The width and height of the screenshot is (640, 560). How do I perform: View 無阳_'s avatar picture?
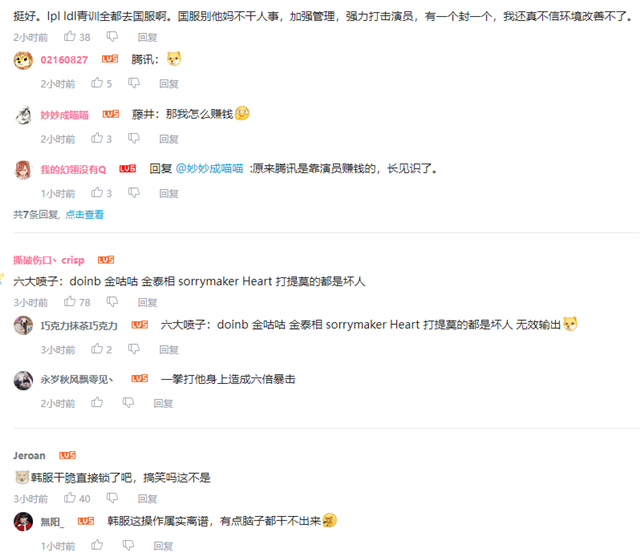[23, 522]
